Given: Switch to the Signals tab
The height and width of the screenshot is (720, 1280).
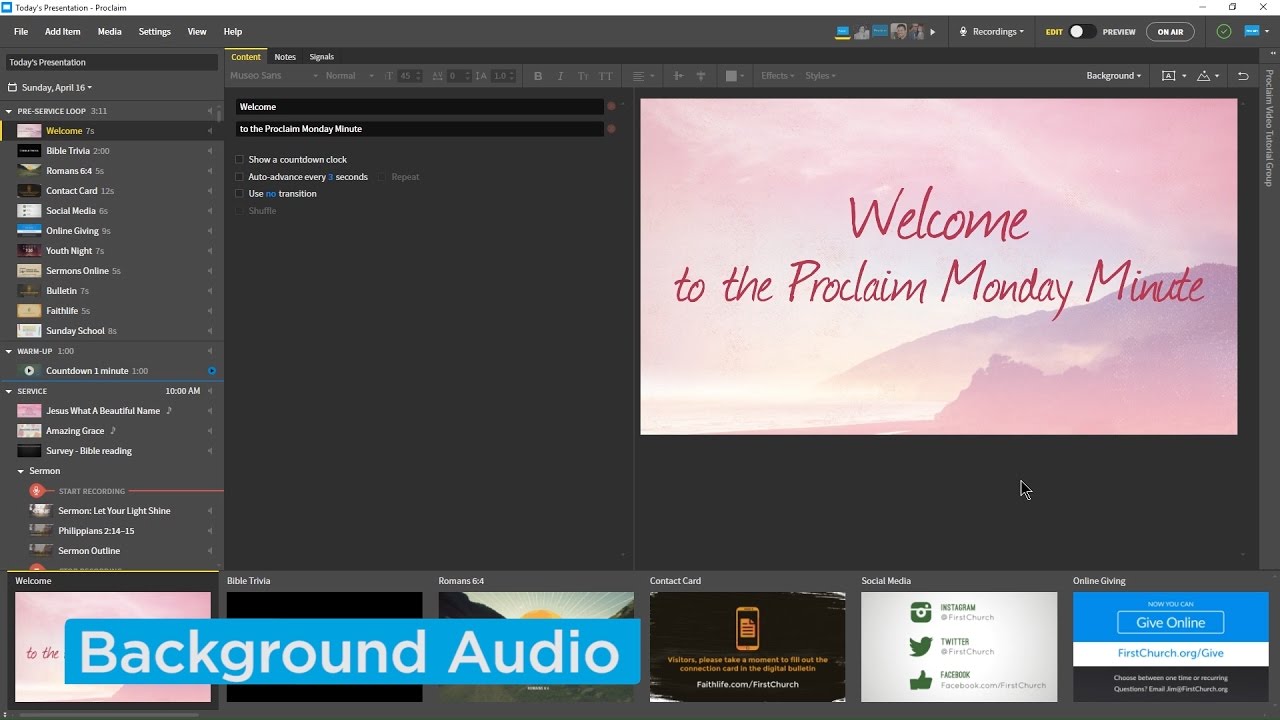Looking at the screenshot, I should 322,57.
